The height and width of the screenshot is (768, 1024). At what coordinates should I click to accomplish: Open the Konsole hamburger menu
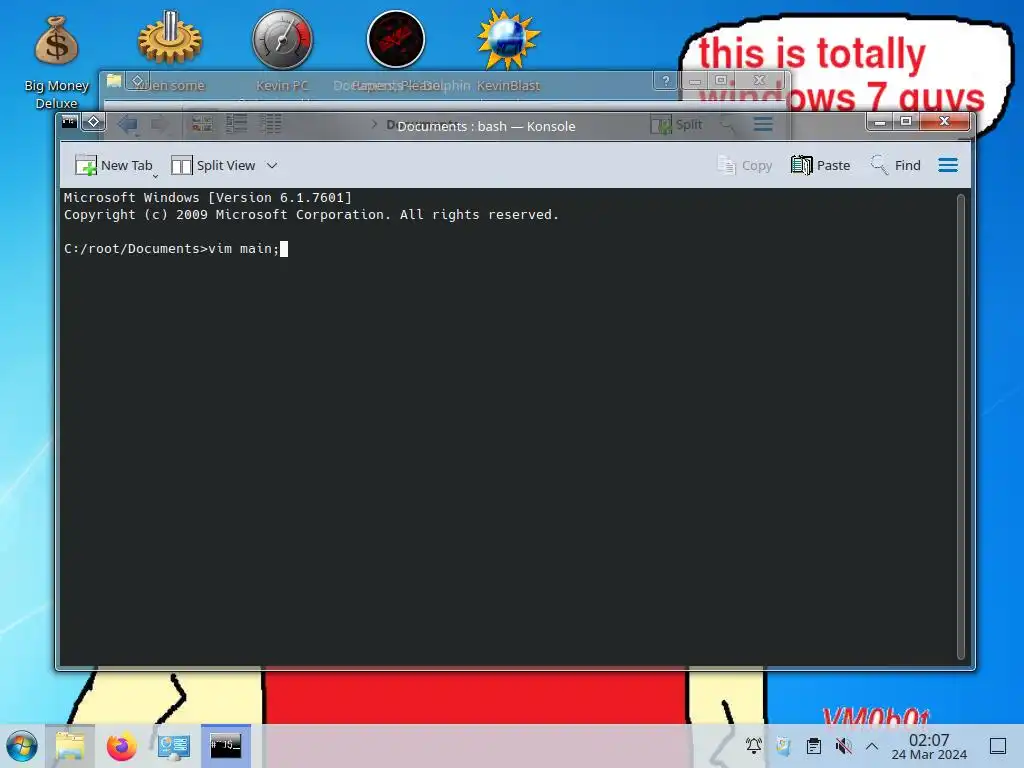pyautogui.click(x=948, y=165)
